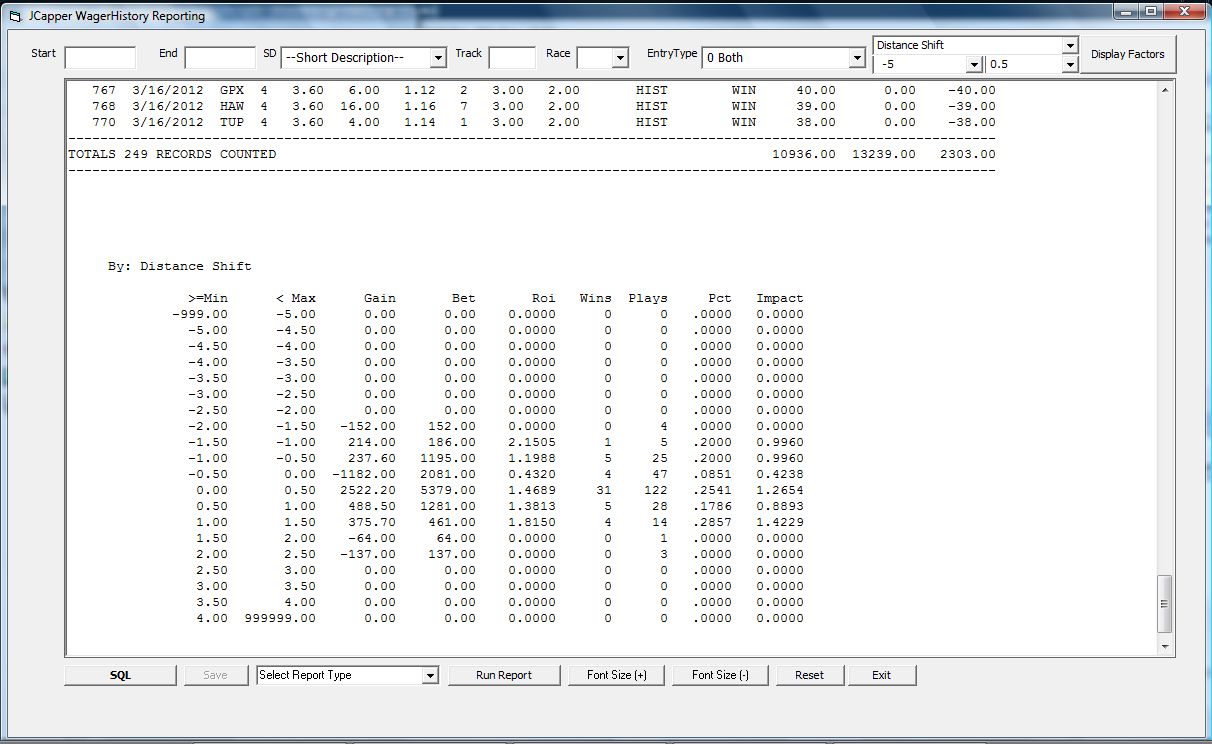Click the track code TUP in row 770
This screenshot has height=744, width=1212.
(232, 122)
